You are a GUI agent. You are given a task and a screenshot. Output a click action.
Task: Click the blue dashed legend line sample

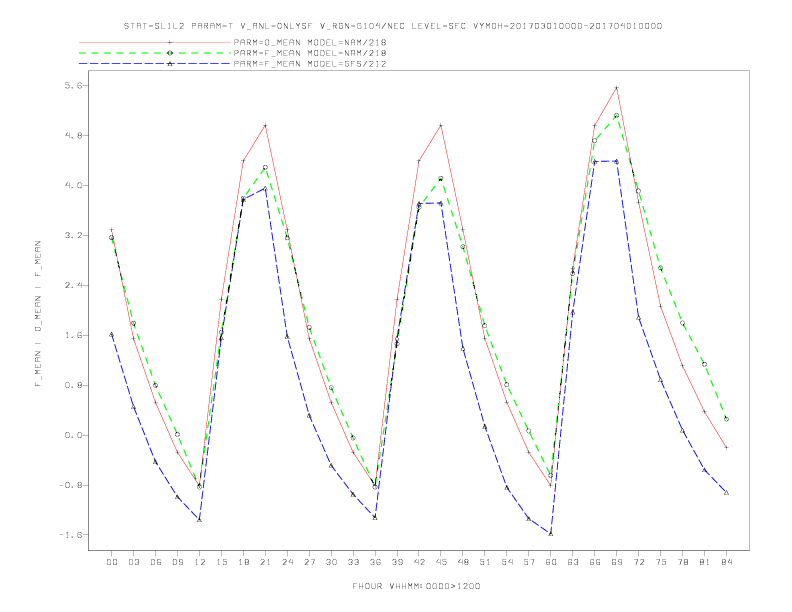[x=155, y=64]
